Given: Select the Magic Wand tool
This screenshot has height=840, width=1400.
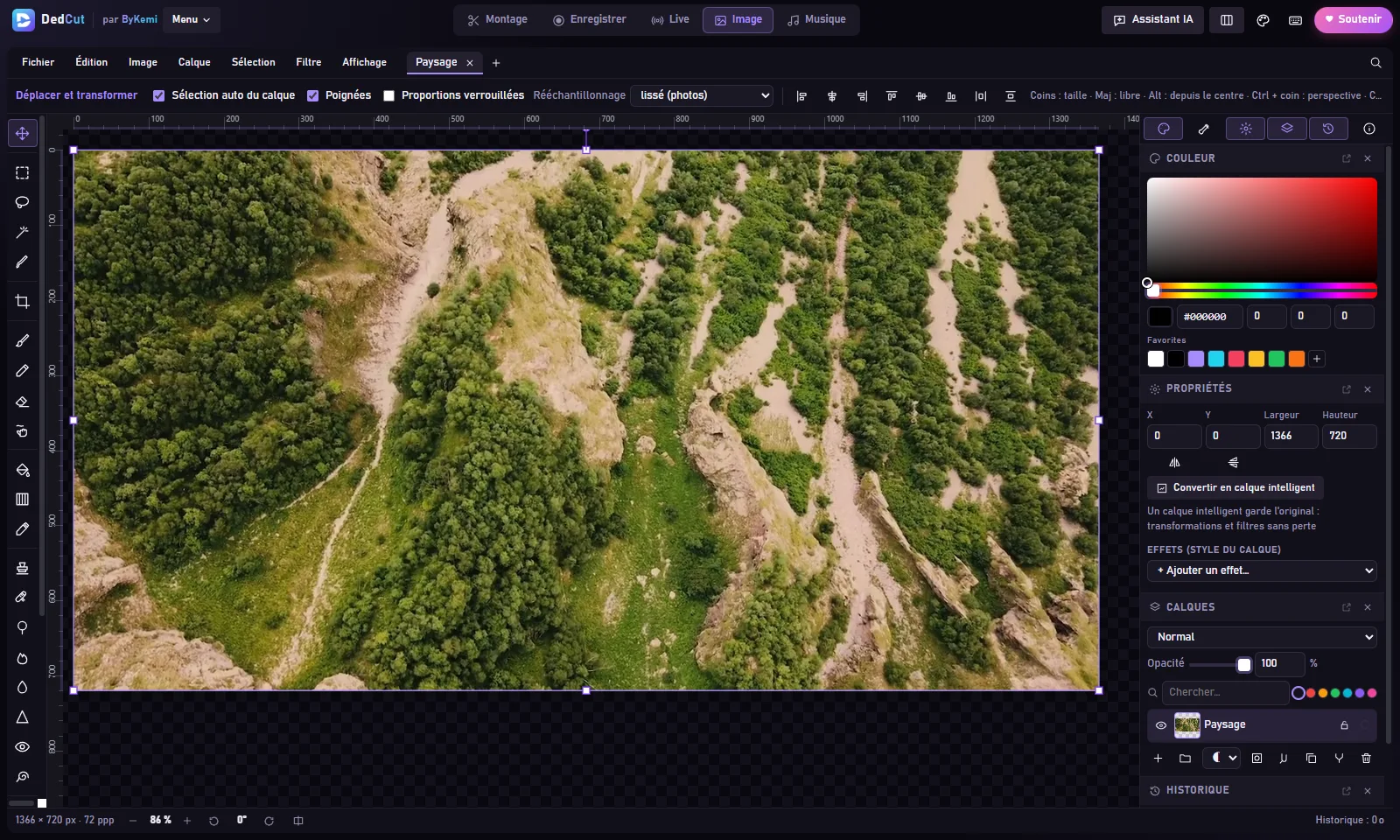Looking at the screenshot, I should coord(22,232).
